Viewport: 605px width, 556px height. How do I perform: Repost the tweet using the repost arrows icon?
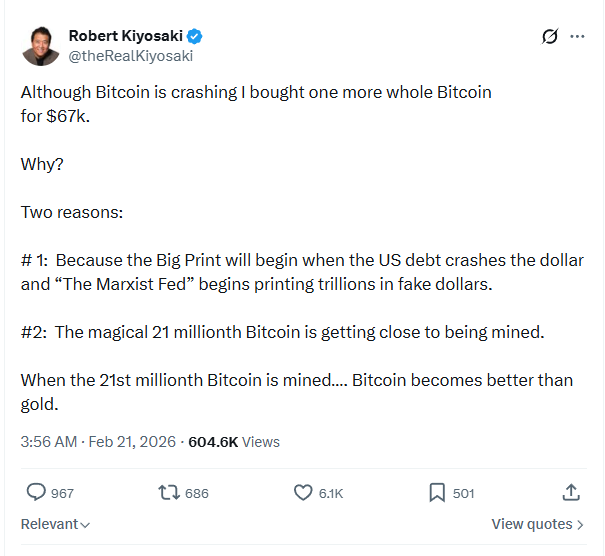click(170, 492)
